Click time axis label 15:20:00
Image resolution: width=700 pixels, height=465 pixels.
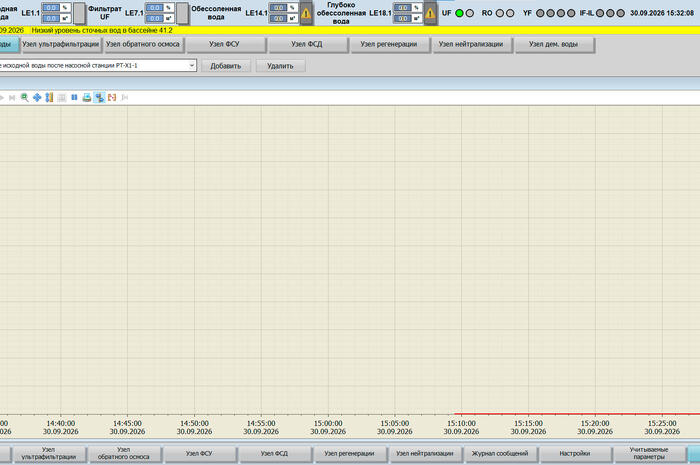point(595,423)
